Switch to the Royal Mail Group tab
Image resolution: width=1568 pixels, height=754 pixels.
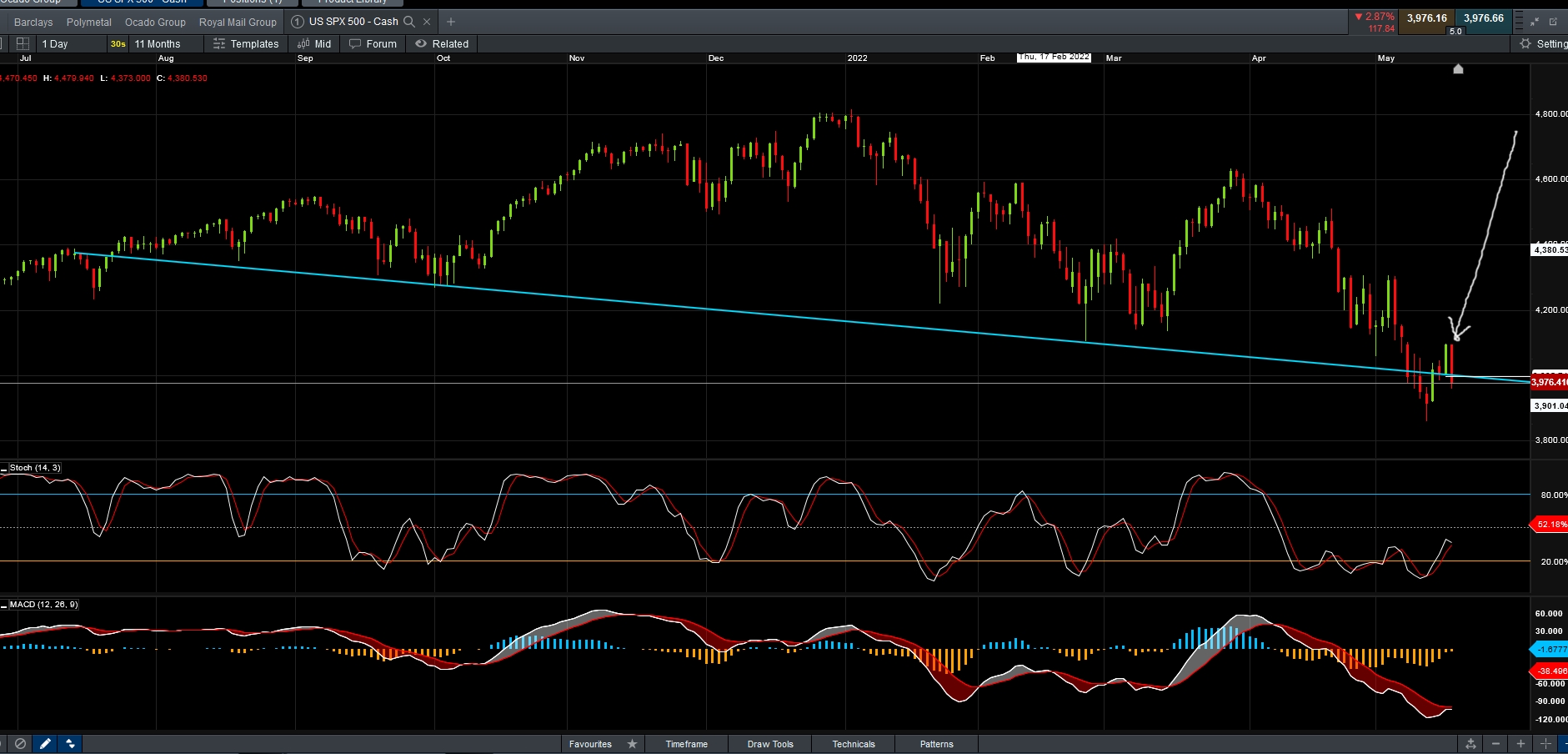pos(238,23)
